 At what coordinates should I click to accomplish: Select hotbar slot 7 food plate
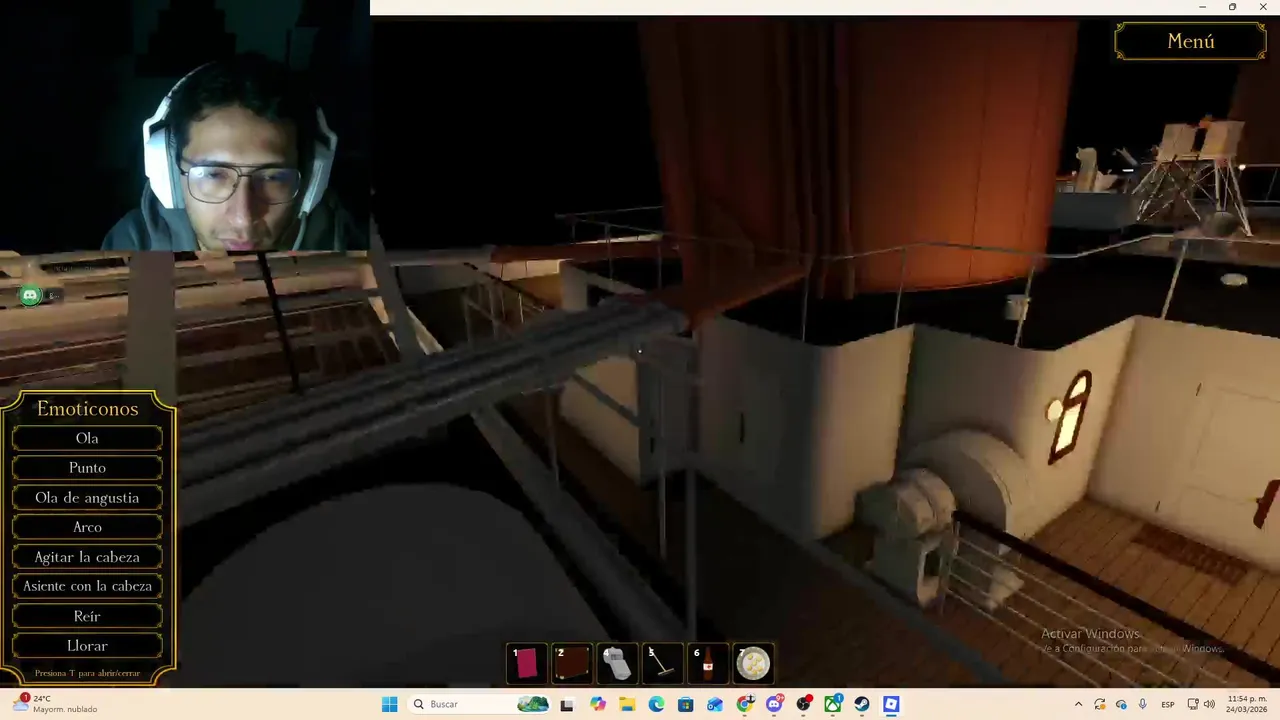pos(753,663)
